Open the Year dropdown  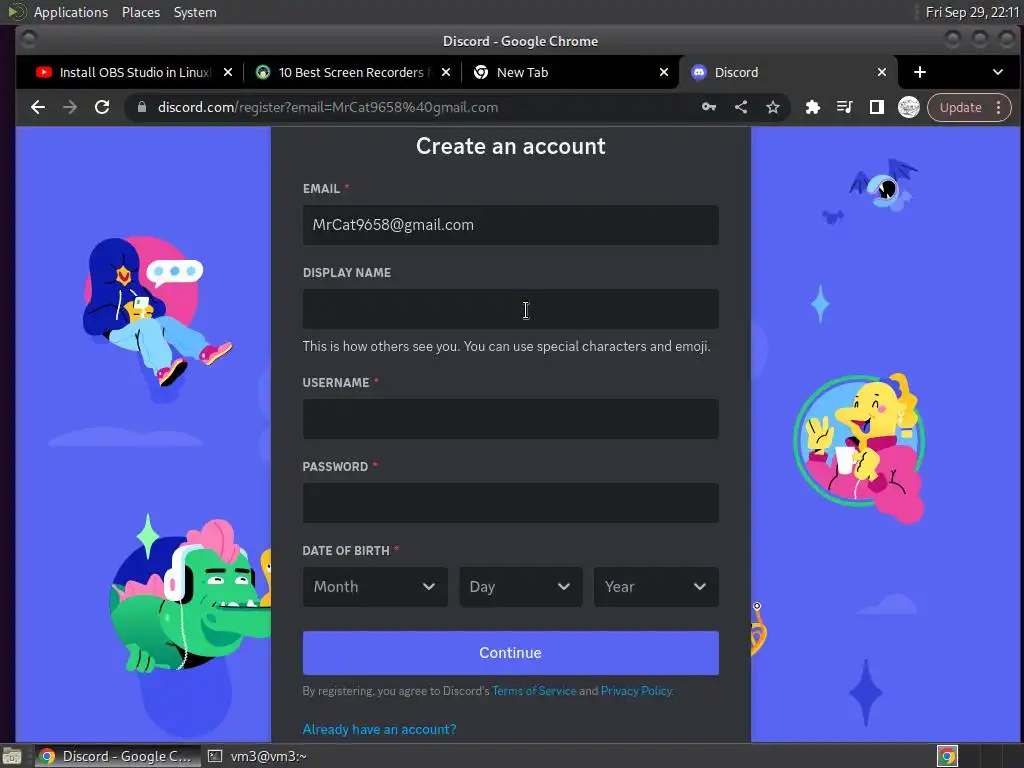tap(656, 586)
